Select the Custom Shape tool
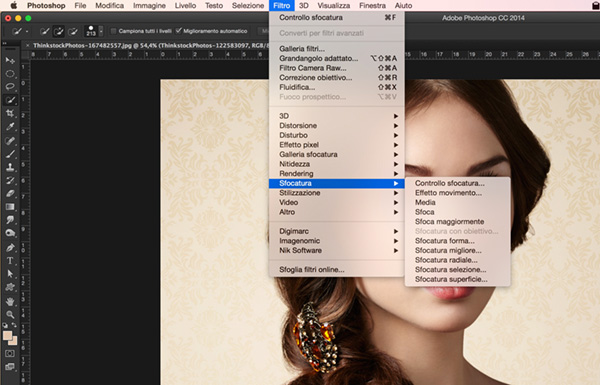This screenshot has height=385, width=600. click(x=10, y=287)
